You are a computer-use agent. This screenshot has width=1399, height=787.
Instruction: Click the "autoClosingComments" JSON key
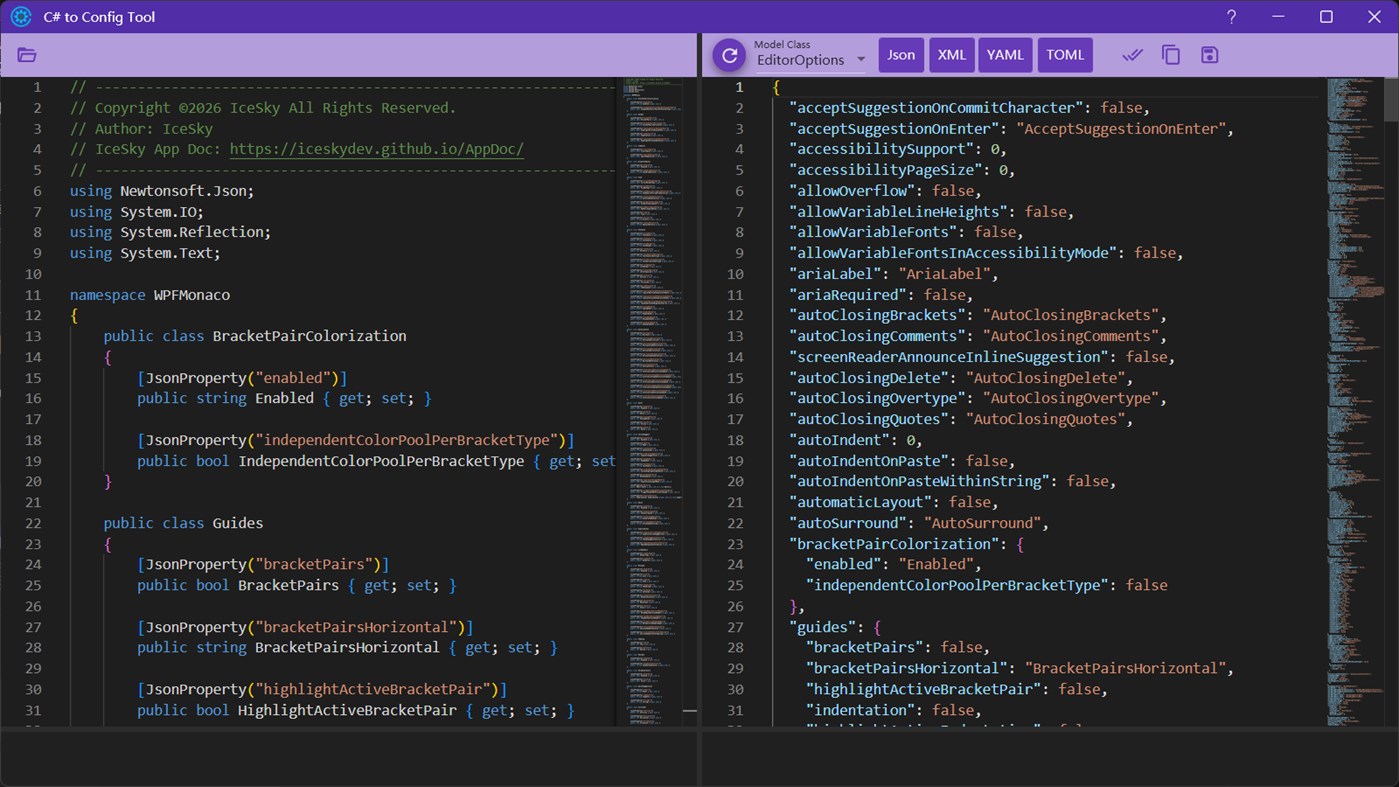pyautogui.click(x=877, y=336)
